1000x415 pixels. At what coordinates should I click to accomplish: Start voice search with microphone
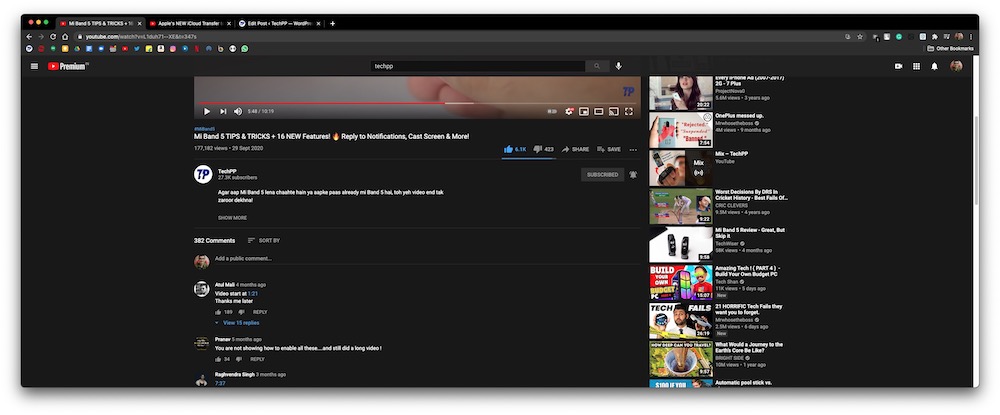(x=618, y=66)
